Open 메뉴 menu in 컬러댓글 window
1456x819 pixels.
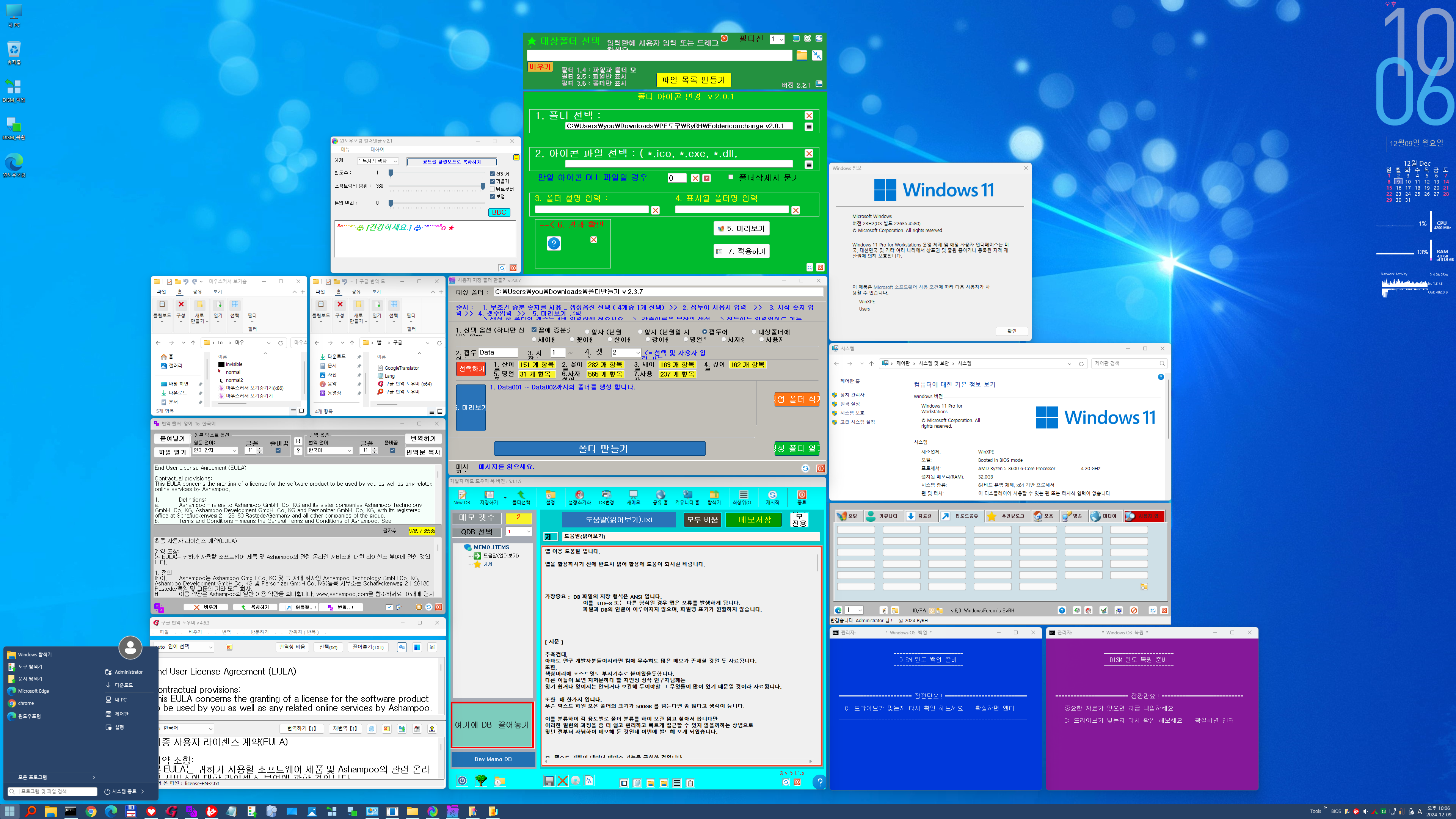point(345,150)
